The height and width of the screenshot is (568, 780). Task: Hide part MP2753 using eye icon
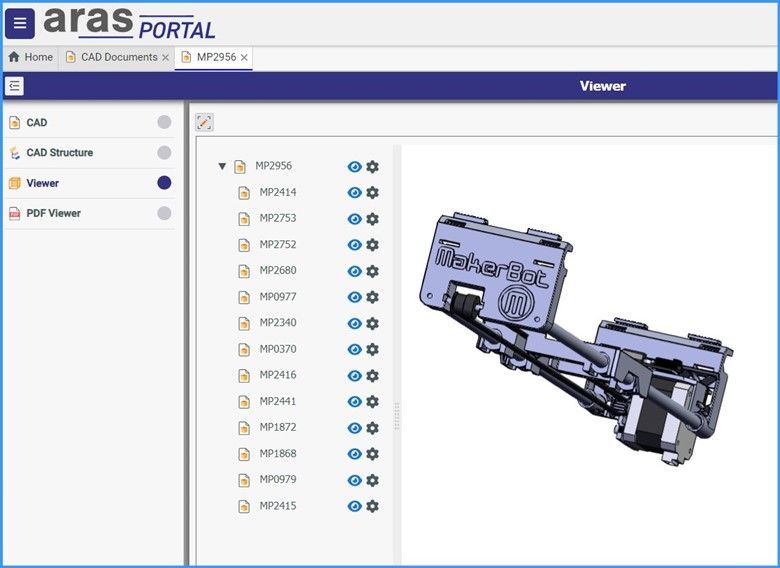pos(354,219)
